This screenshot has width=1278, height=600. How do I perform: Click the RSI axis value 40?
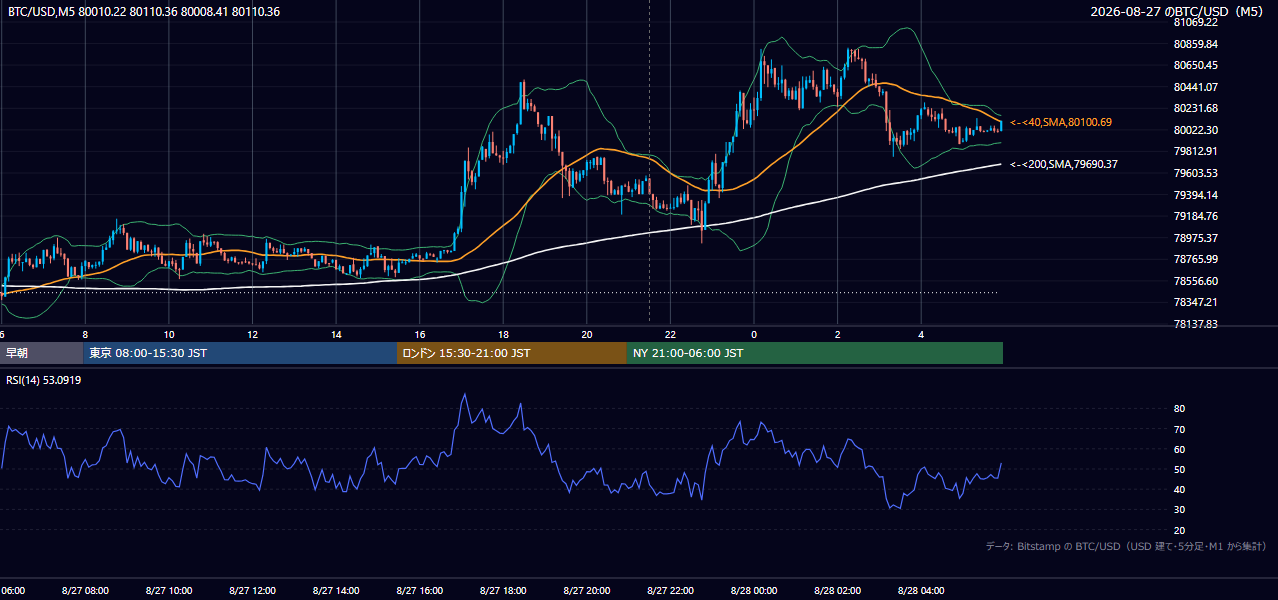(1179, 489)
